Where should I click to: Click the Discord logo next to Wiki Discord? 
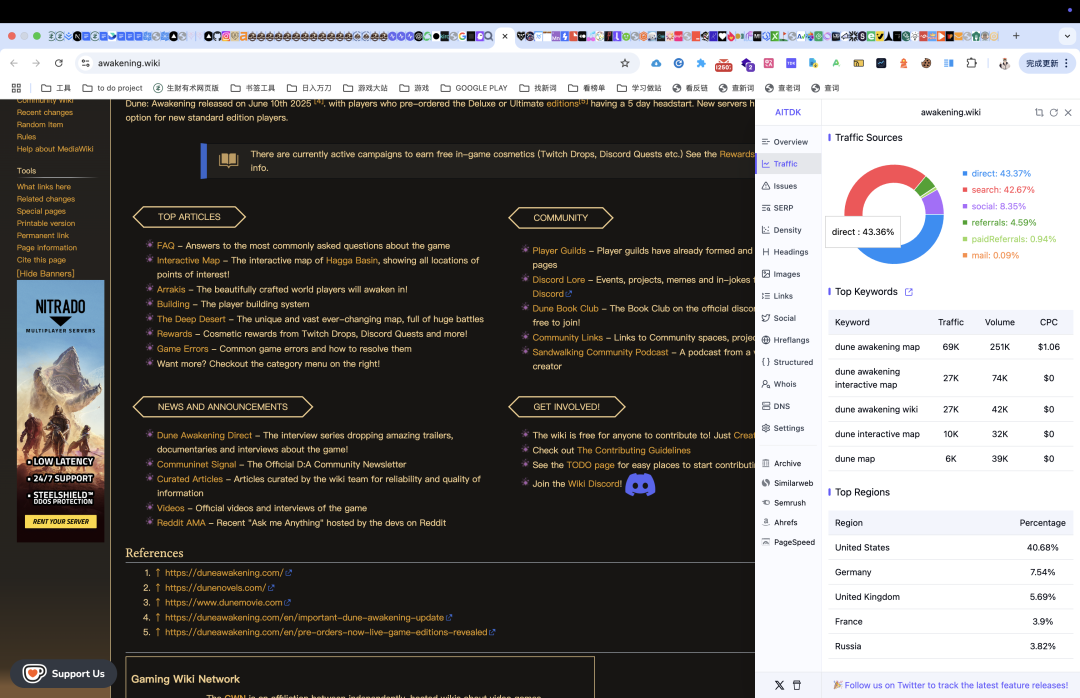point(640,484)
